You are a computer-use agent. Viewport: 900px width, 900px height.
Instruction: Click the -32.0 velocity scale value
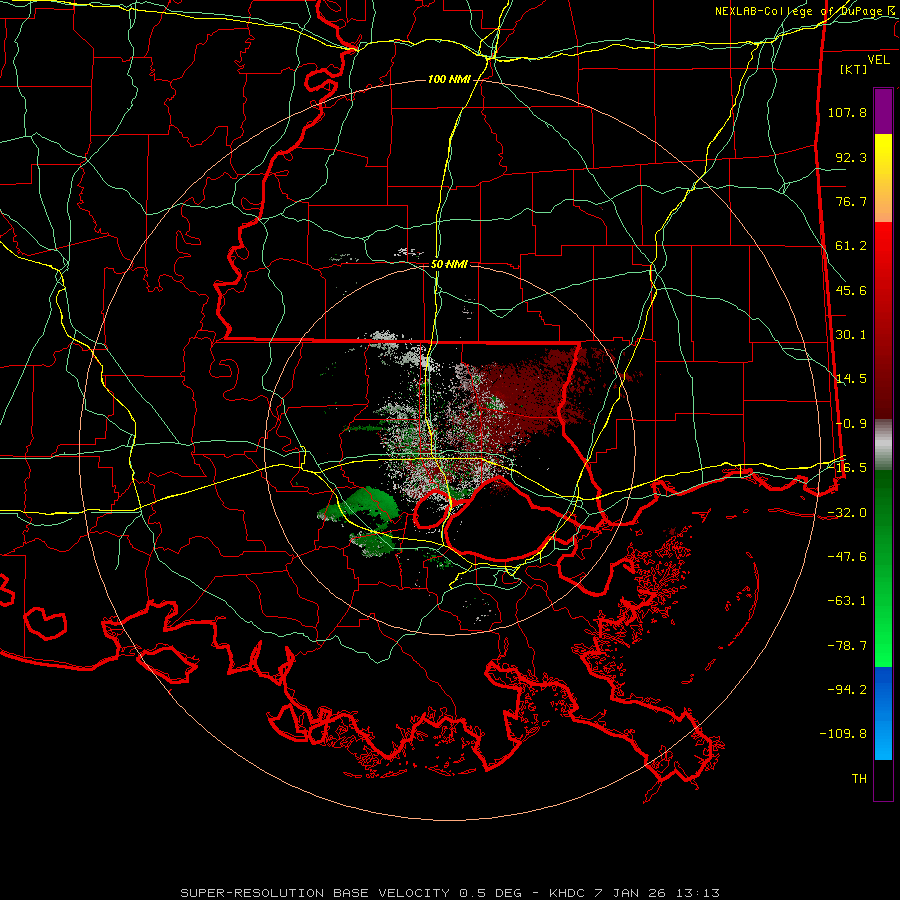(x=847, y=513)
